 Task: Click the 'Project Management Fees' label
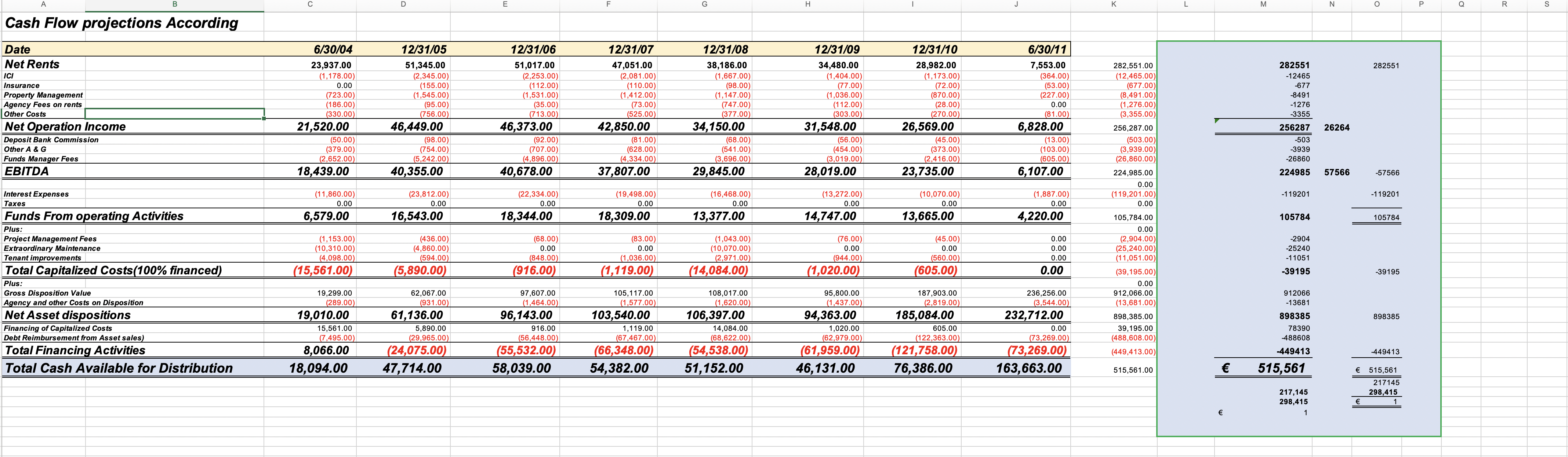[x=50, y=238]
